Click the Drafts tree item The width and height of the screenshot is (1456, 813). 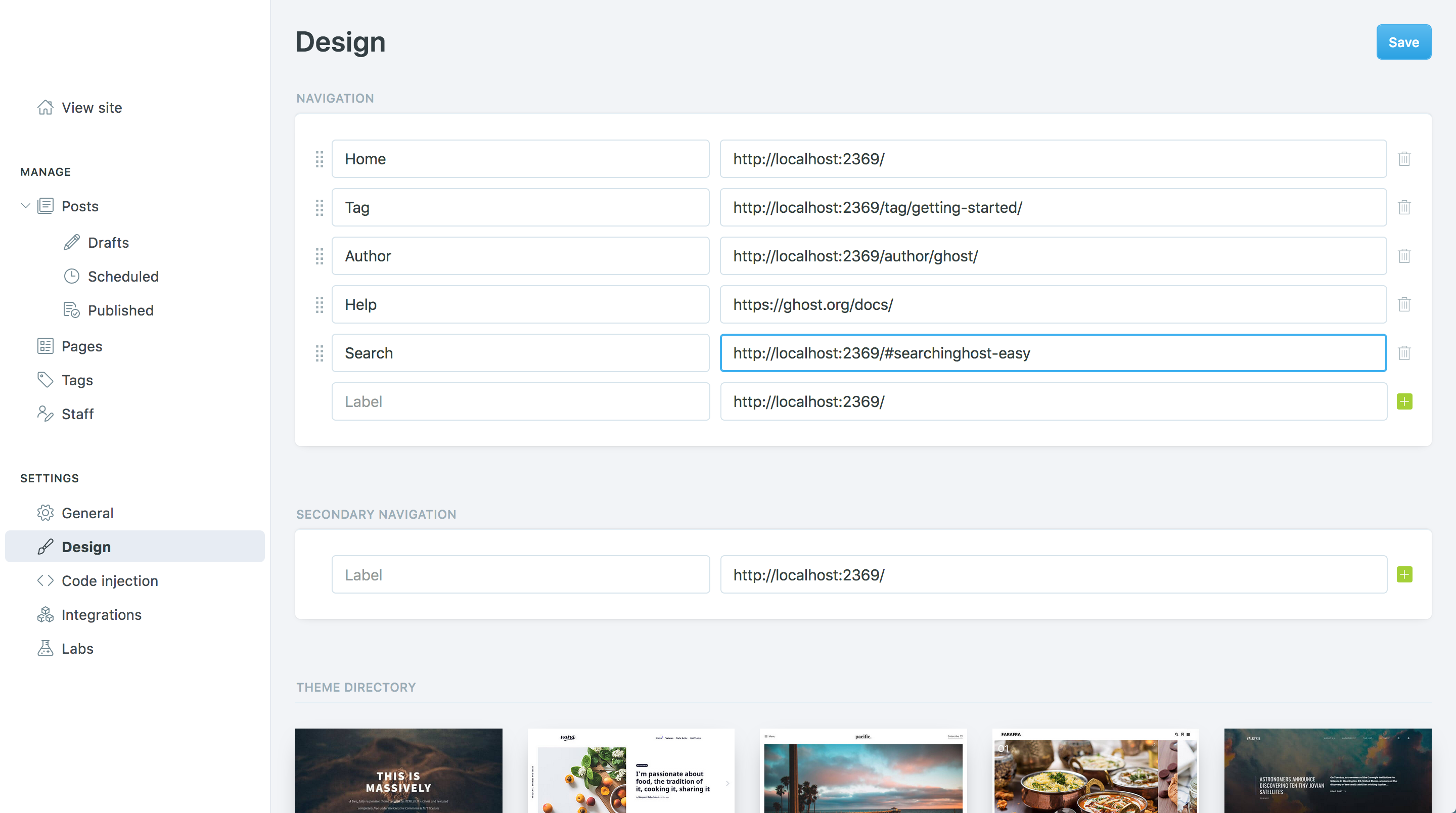pos(109,242)
